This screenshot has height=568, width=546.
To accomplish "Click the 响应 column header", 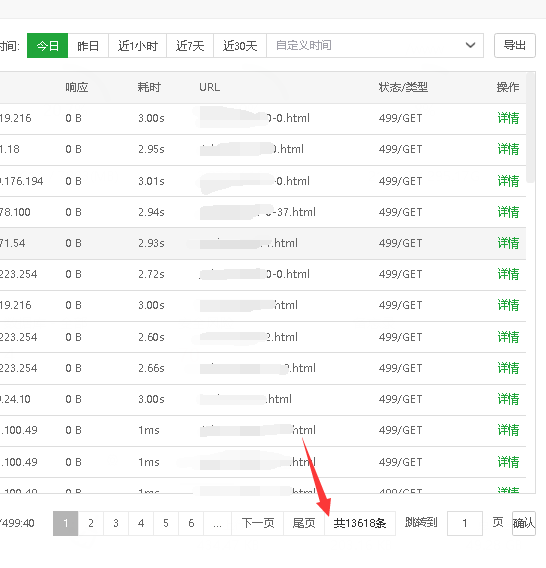I will tap(76, 87).
